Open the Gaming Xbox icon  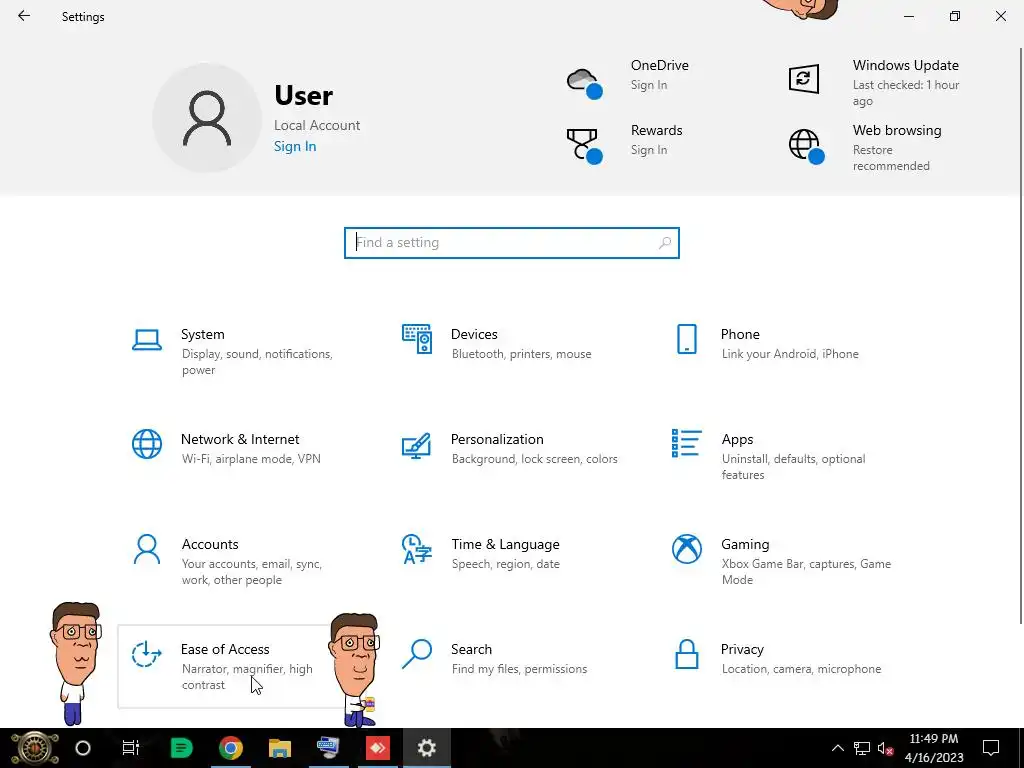point(686,549)
